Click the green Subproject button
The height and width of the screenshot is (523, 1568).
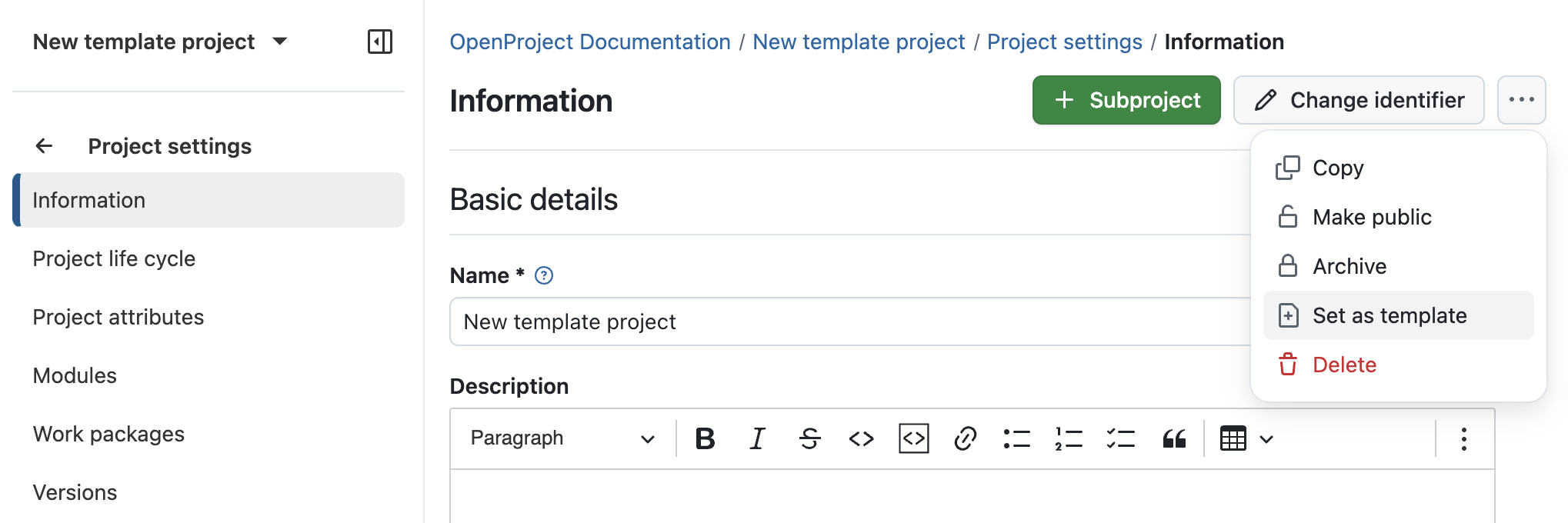tap(1126, 100)
